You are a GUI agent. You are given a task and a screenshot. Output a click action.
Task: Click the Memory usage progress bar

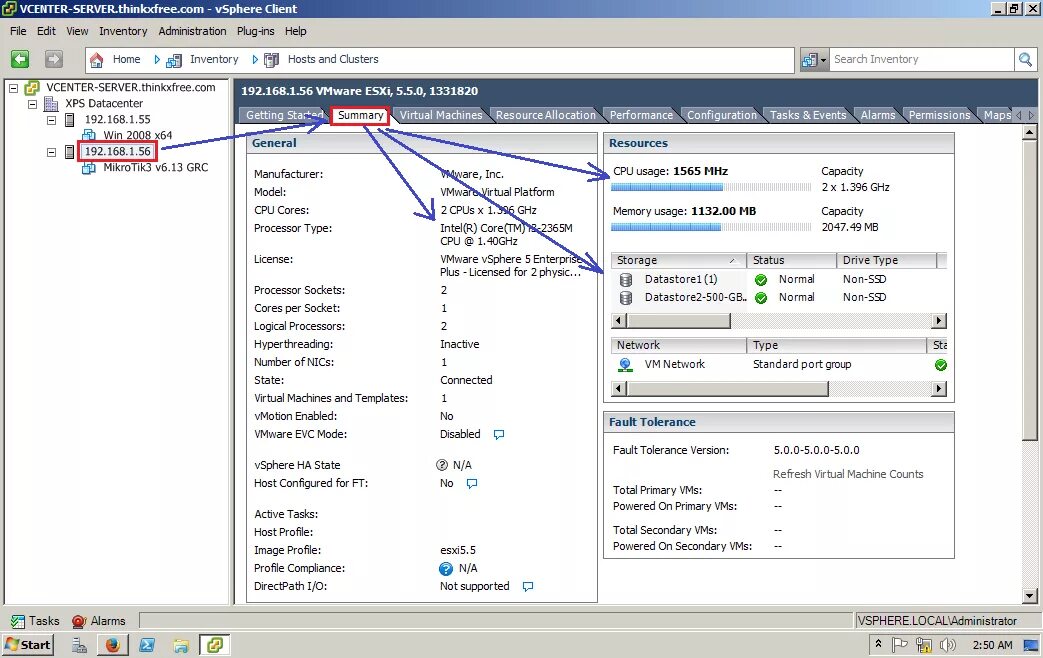(x=711, y=228)
